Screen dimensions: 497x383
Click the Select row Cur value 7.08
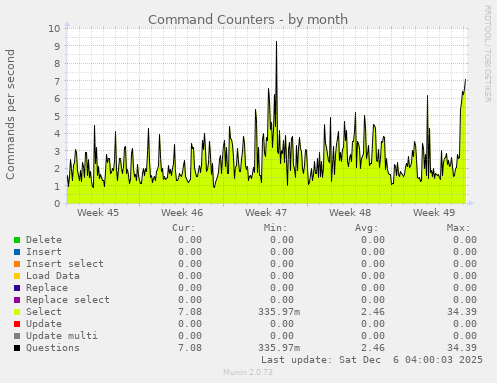[190, 312]
